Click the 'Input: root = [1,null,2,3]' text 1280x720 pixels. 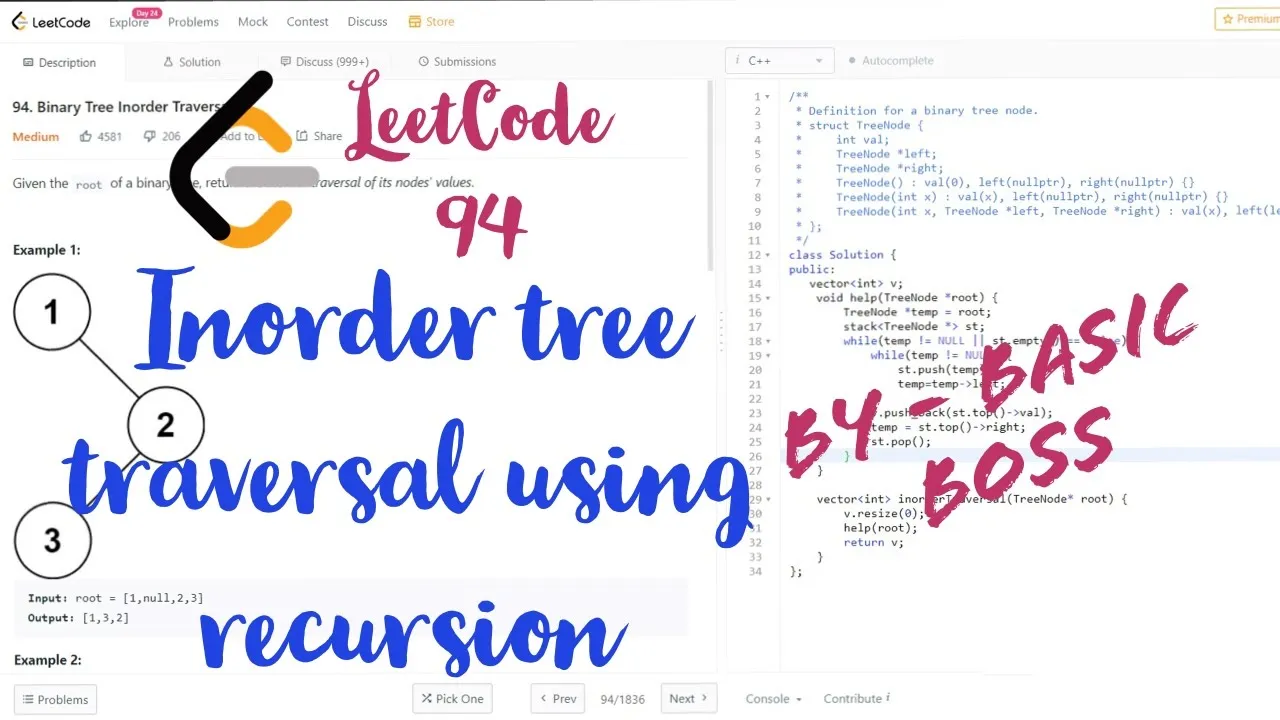pyautogui.click(x=115, y=598)
